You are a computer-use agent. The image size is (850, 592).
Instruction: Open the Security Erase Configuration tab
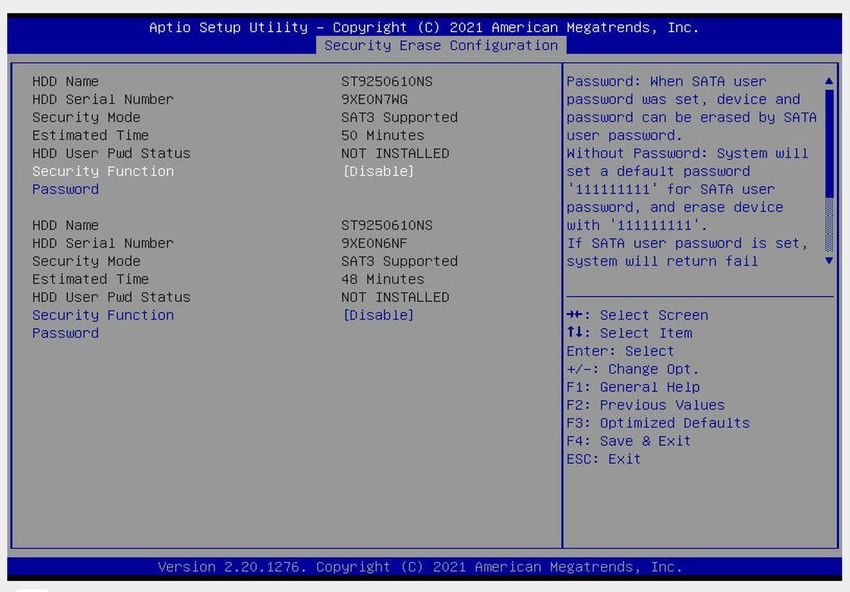441,46
